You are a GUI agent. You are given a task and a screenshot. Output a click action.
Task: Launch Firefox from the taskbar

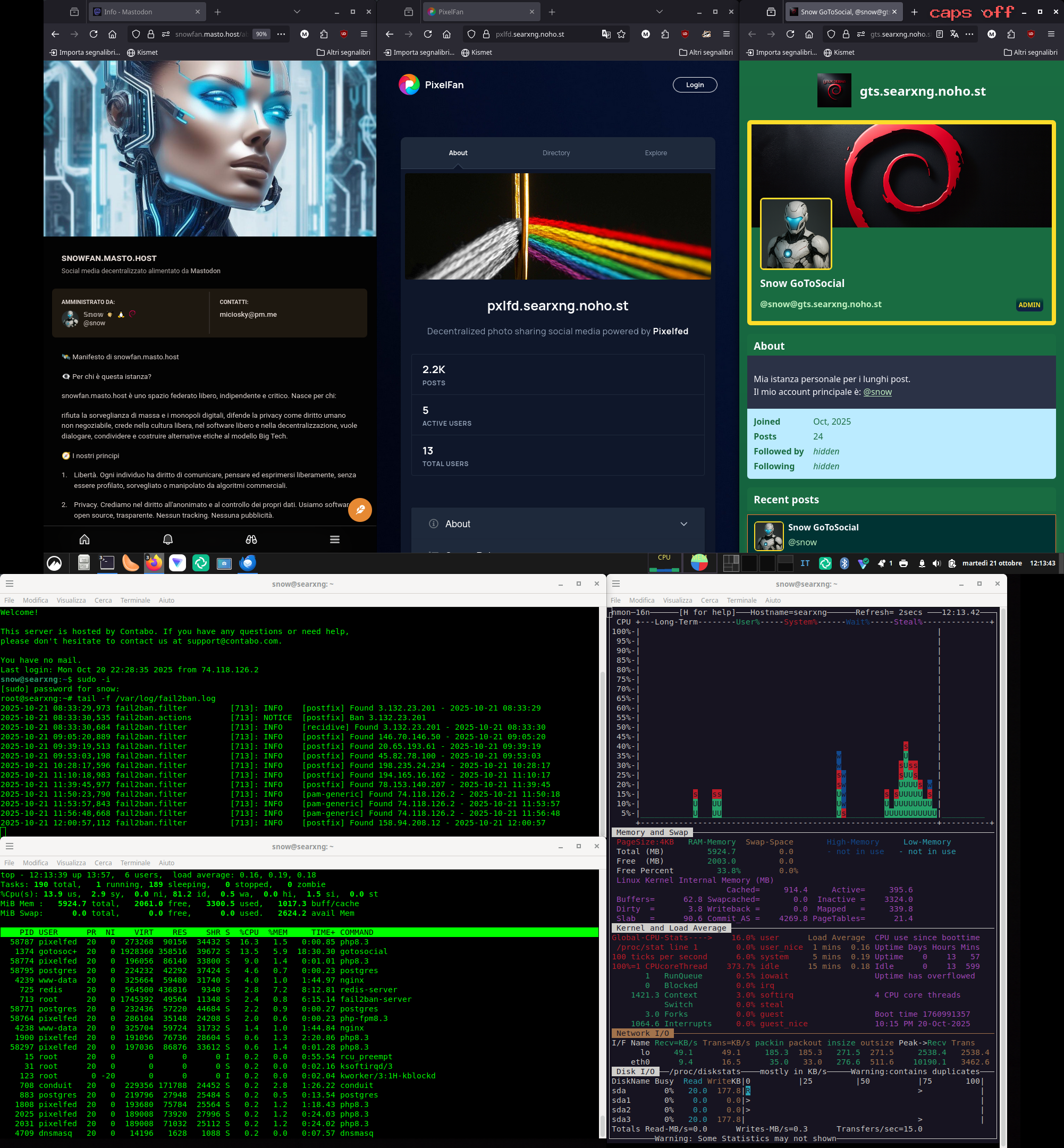pyautogui.click(x=154, y=563)
